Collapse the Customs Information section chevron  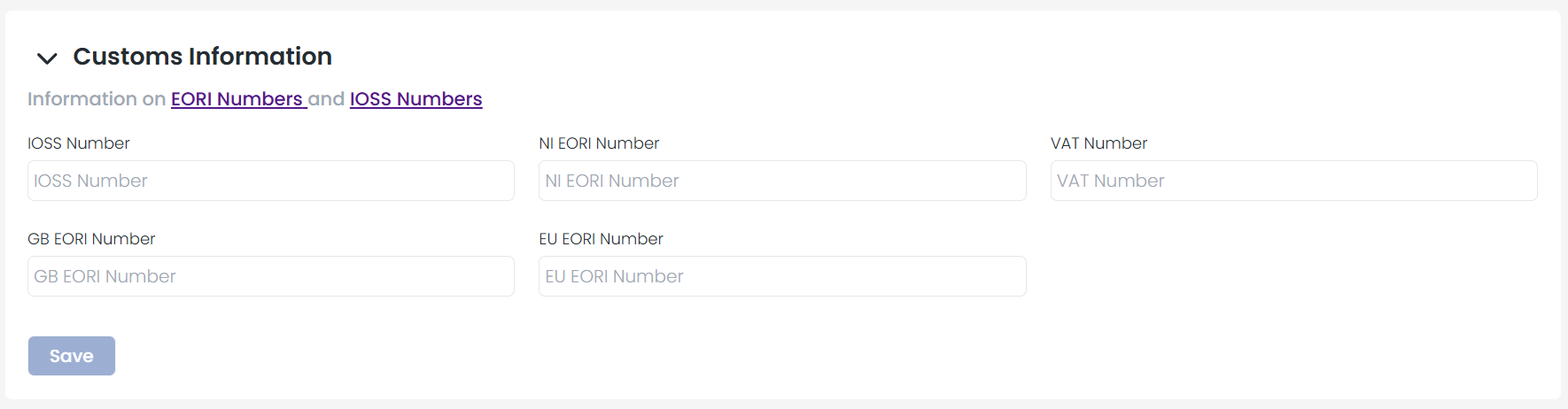click(x=47, y=58)
